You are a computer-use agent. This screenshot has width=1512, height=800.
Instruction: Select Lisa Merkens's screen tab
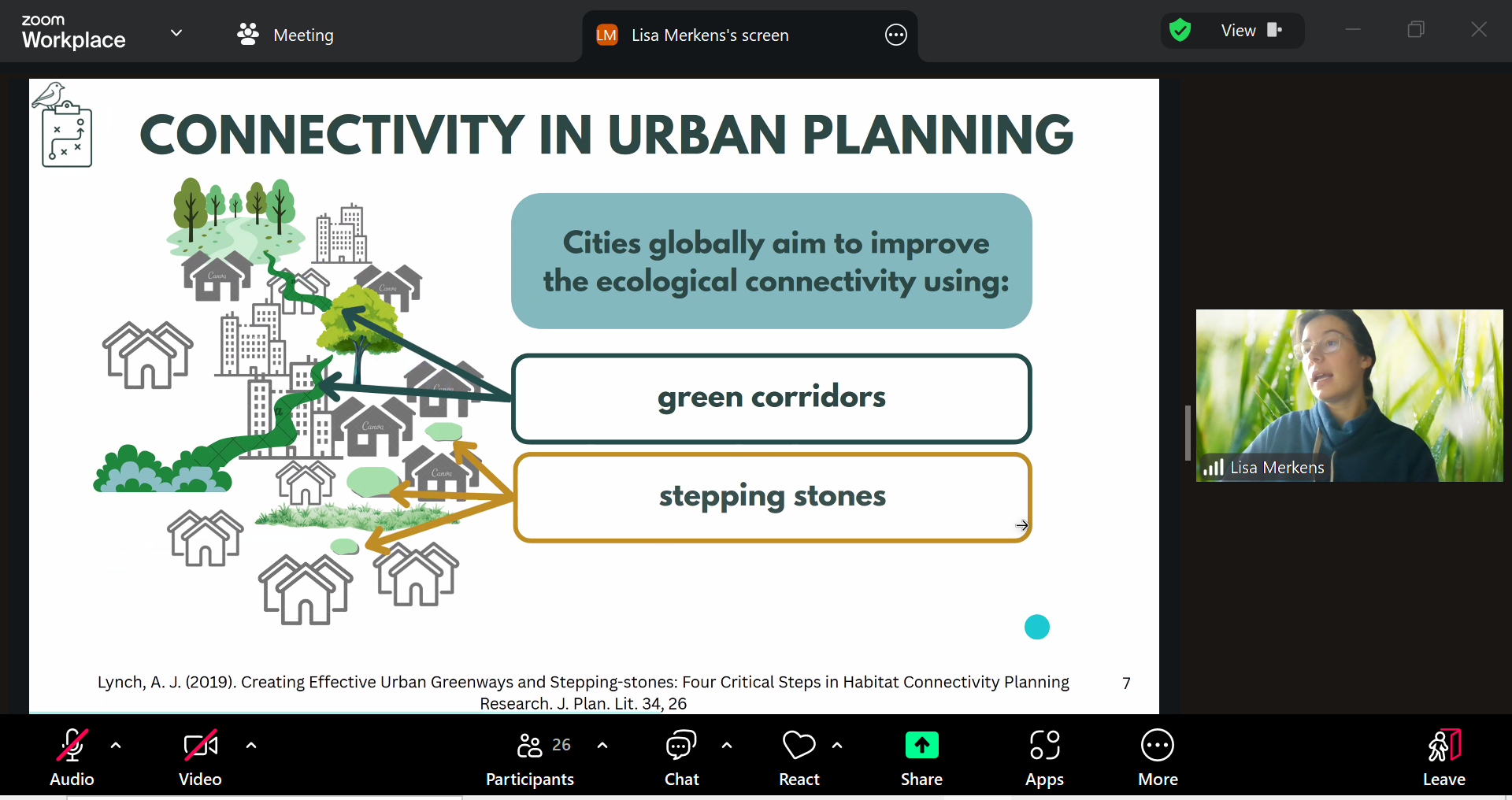(x=709, y=35)
